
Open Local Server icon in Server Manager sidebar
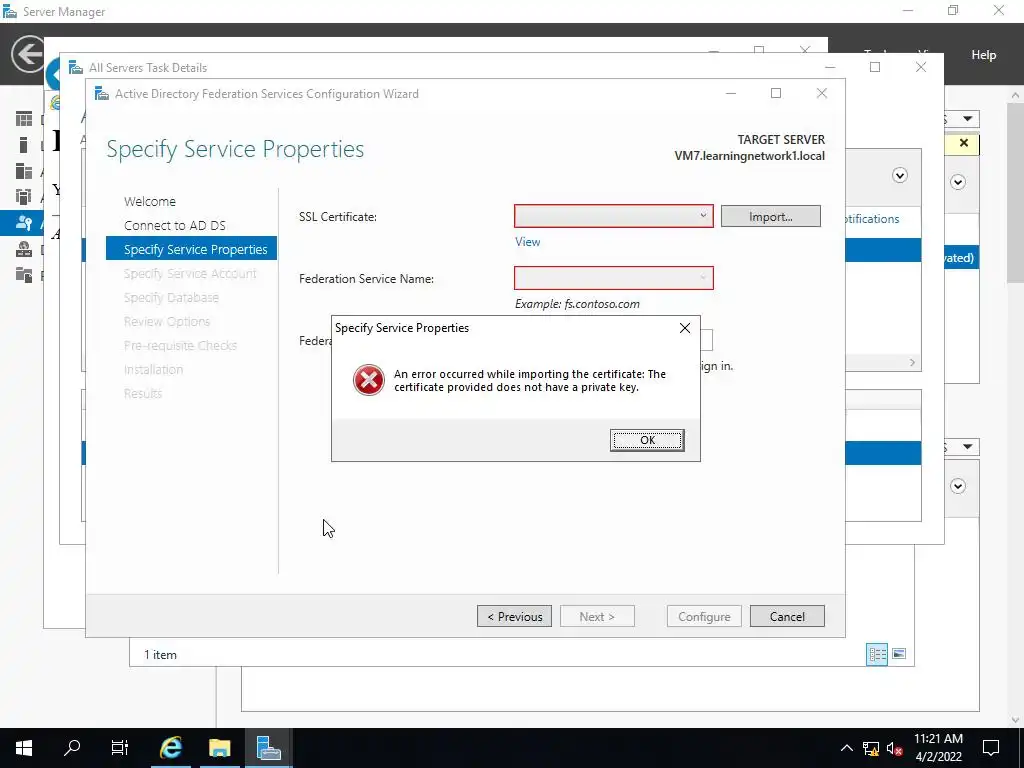(24, 145)
